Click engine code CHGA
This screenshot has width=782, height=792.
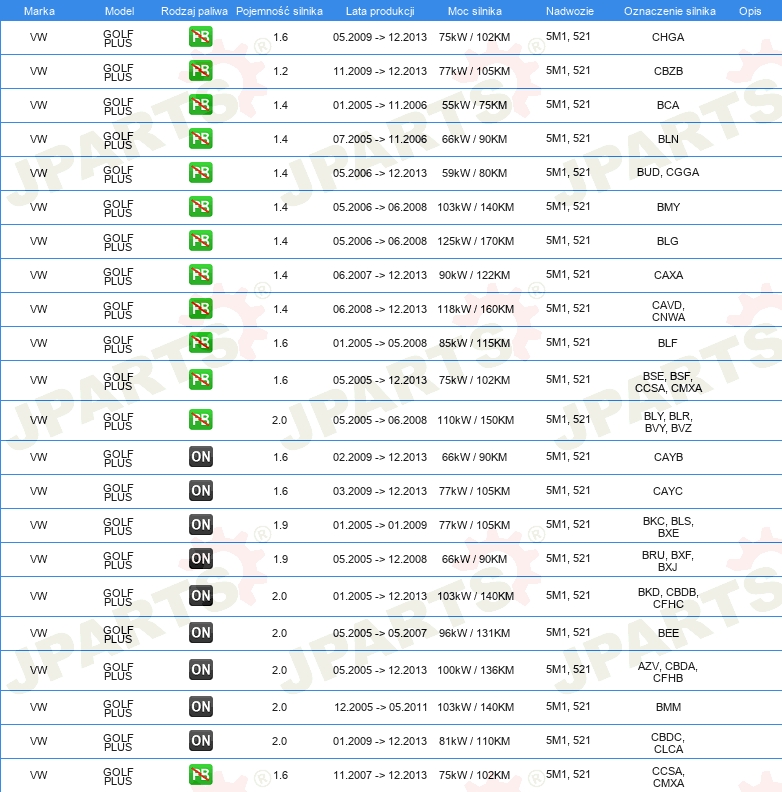668,37
